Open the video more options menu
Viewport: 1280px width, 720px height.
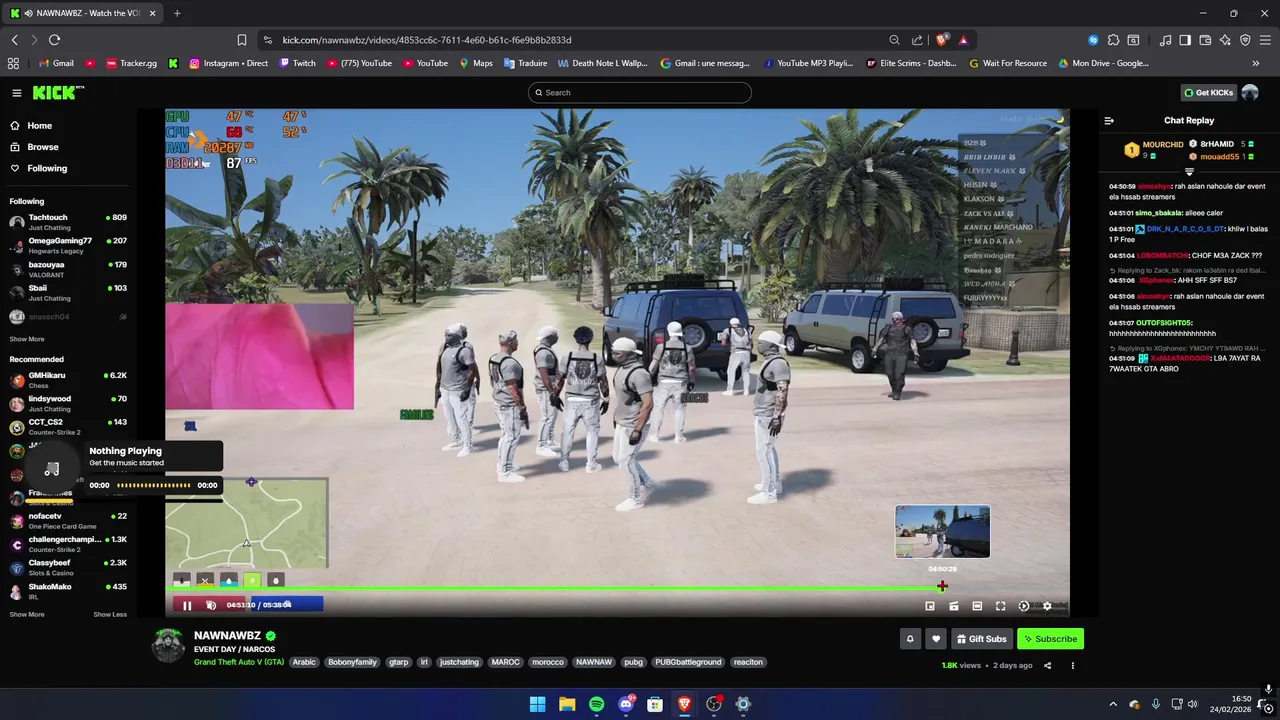(1073, 665)
